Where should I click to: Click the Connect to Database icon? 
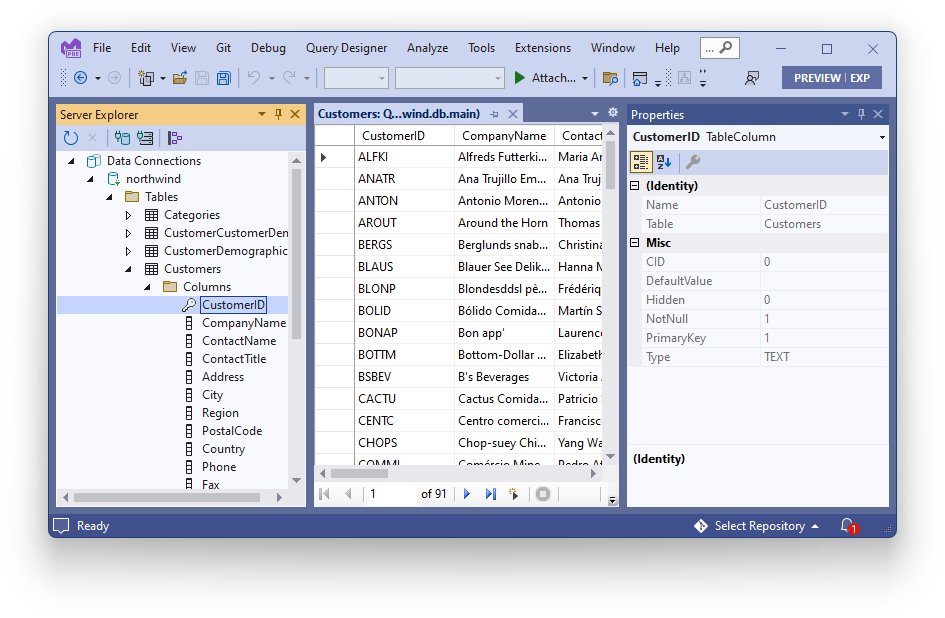(x=121, y=138)
